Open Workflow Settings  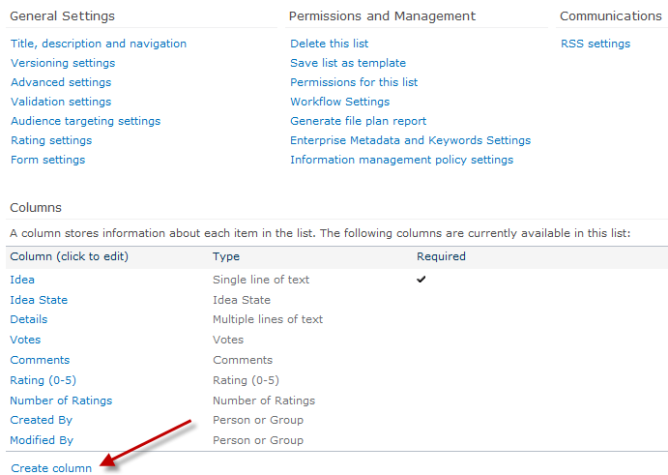point(340,102)
